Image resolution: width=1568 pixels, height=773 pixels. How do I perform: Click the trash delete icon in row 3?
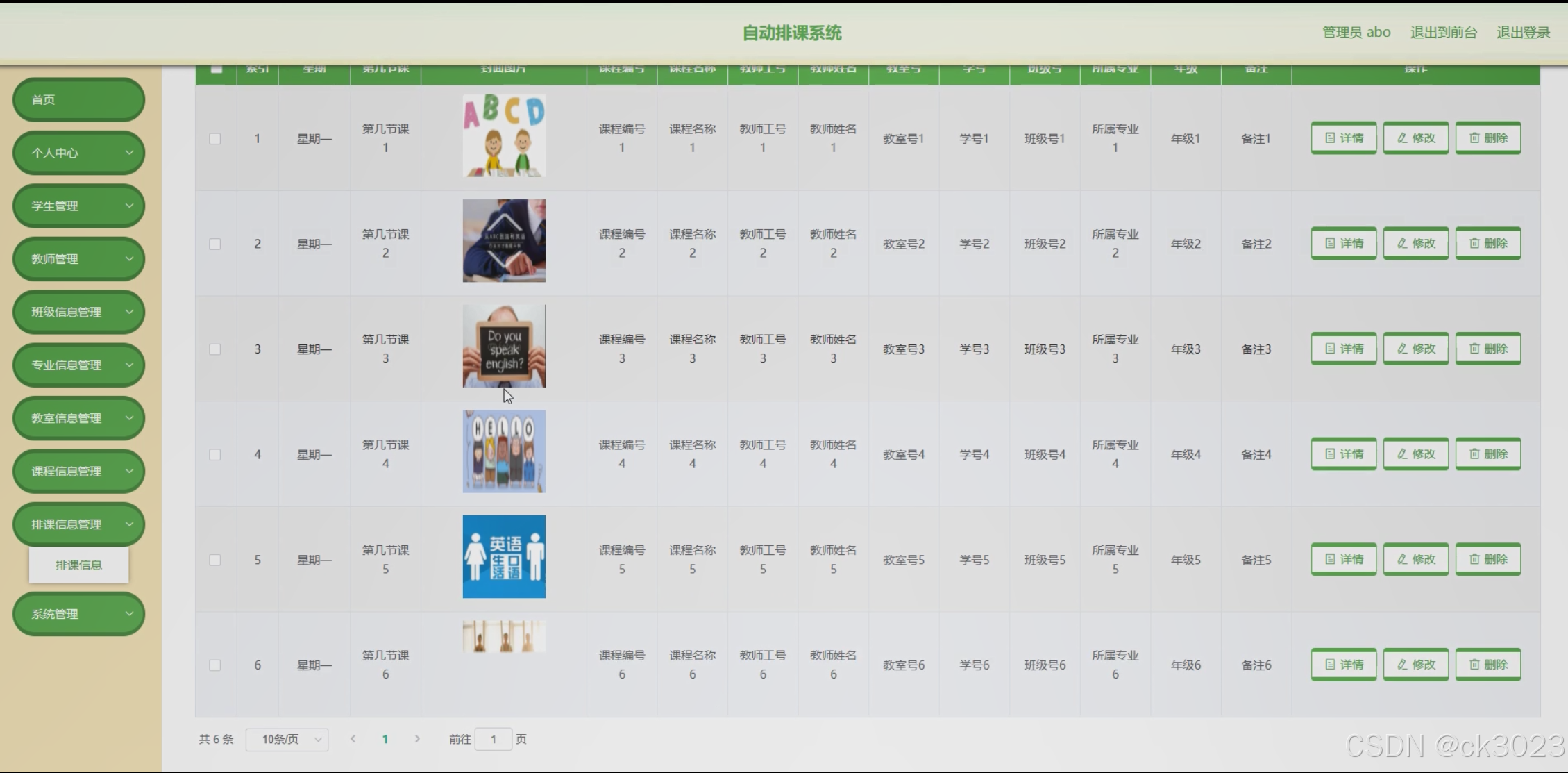pyautogui.click(x=1474, y=349)
